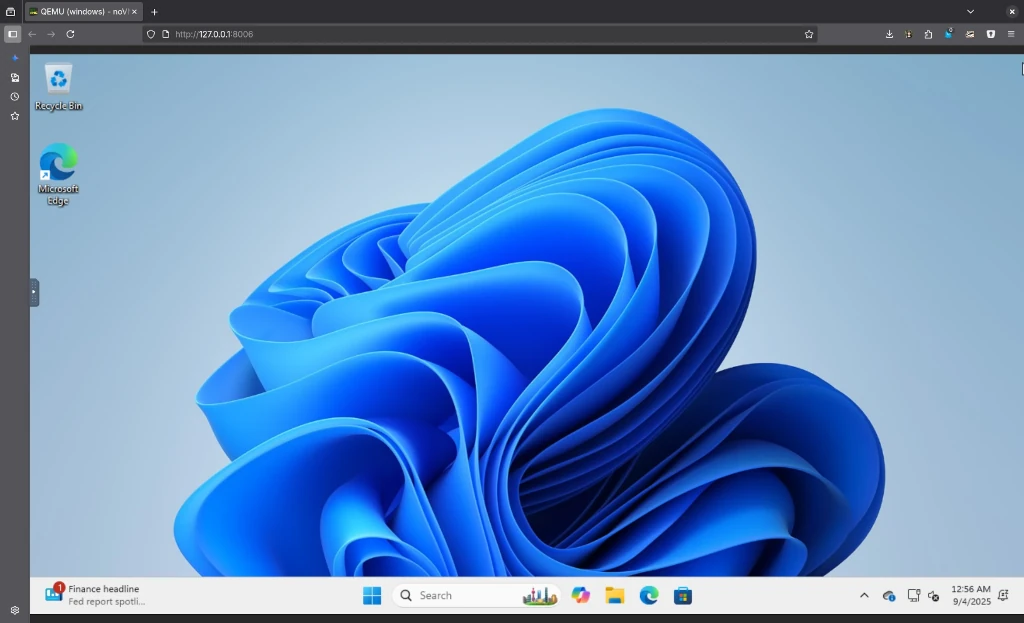Viewport: 1024px width, 623px height.
Task: Close the QEMU (windows) tab
Action: pyautogui.click(x=135, y=12)
